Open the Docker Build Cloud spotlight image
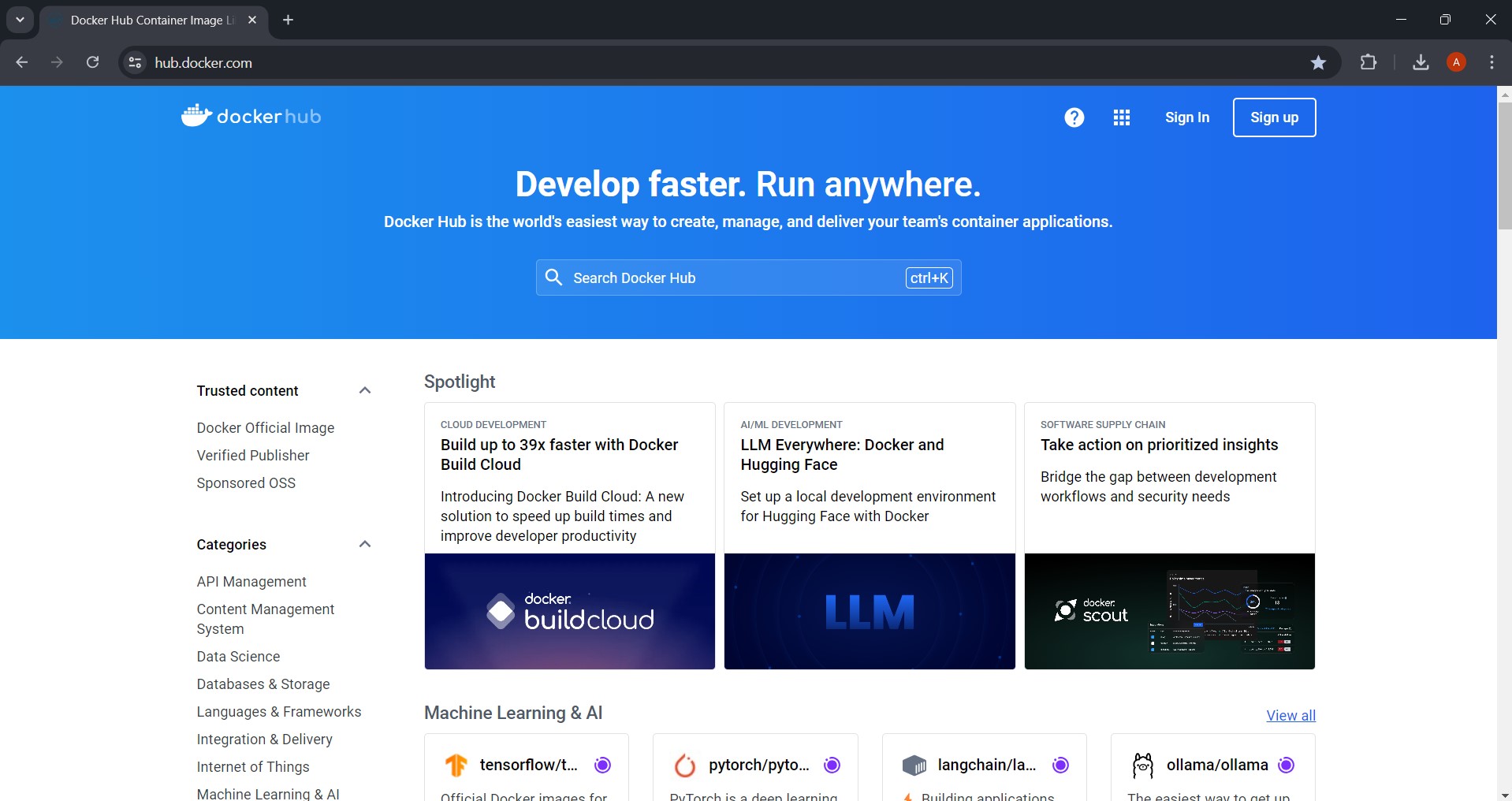The width and height of the screenshot is (1512, 801). pyautogui.click(x=569, y=611)
